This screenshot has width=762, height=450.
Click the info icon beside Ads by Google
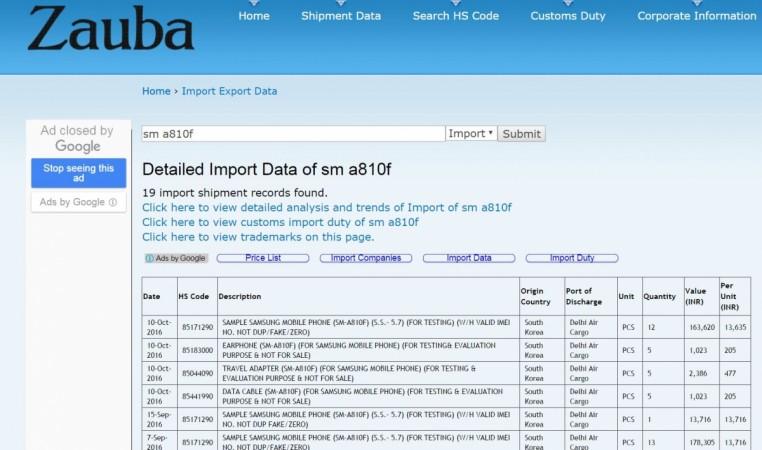112,202
